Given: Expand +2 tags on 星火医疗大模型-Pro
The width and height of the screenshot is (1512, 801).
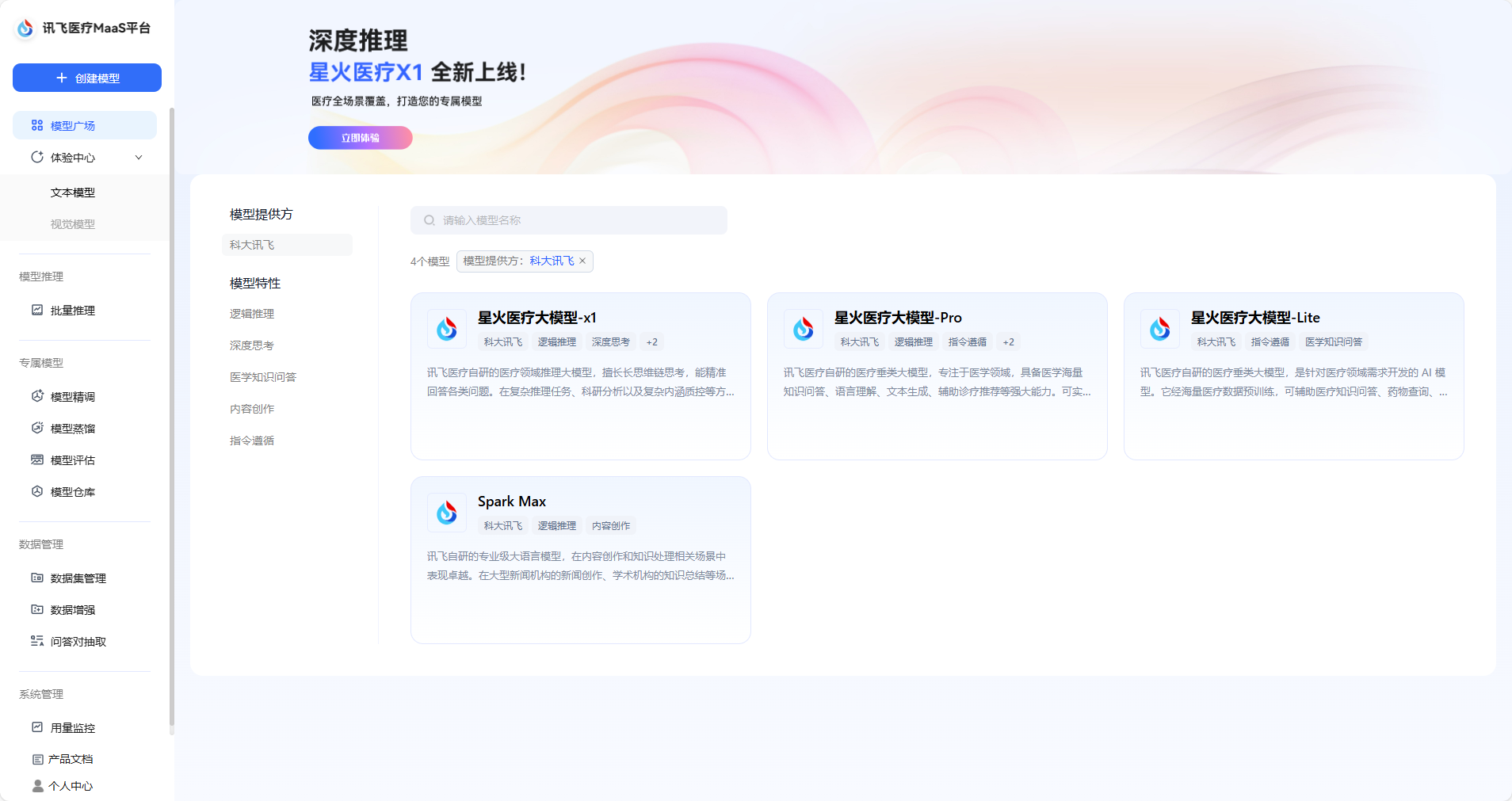Looking at the screenshot, I should coord(1009,342).
